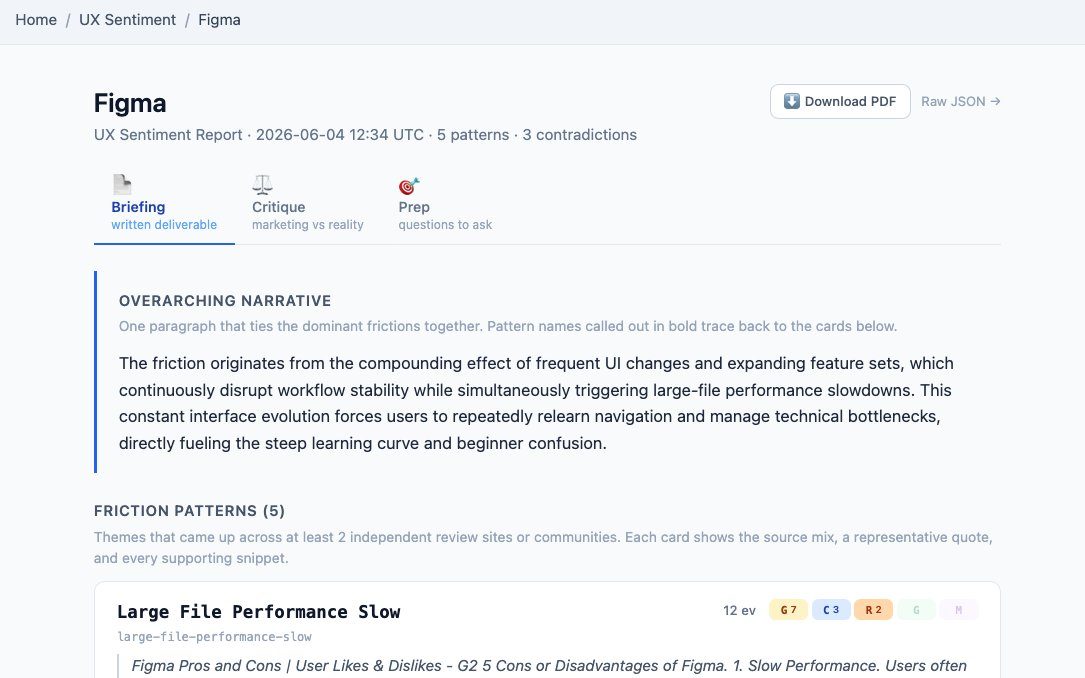The width and height of the screenshot is (1085, 678).
Task: Click the Friction Patterns (5) heading
Action: click(190, 511)
